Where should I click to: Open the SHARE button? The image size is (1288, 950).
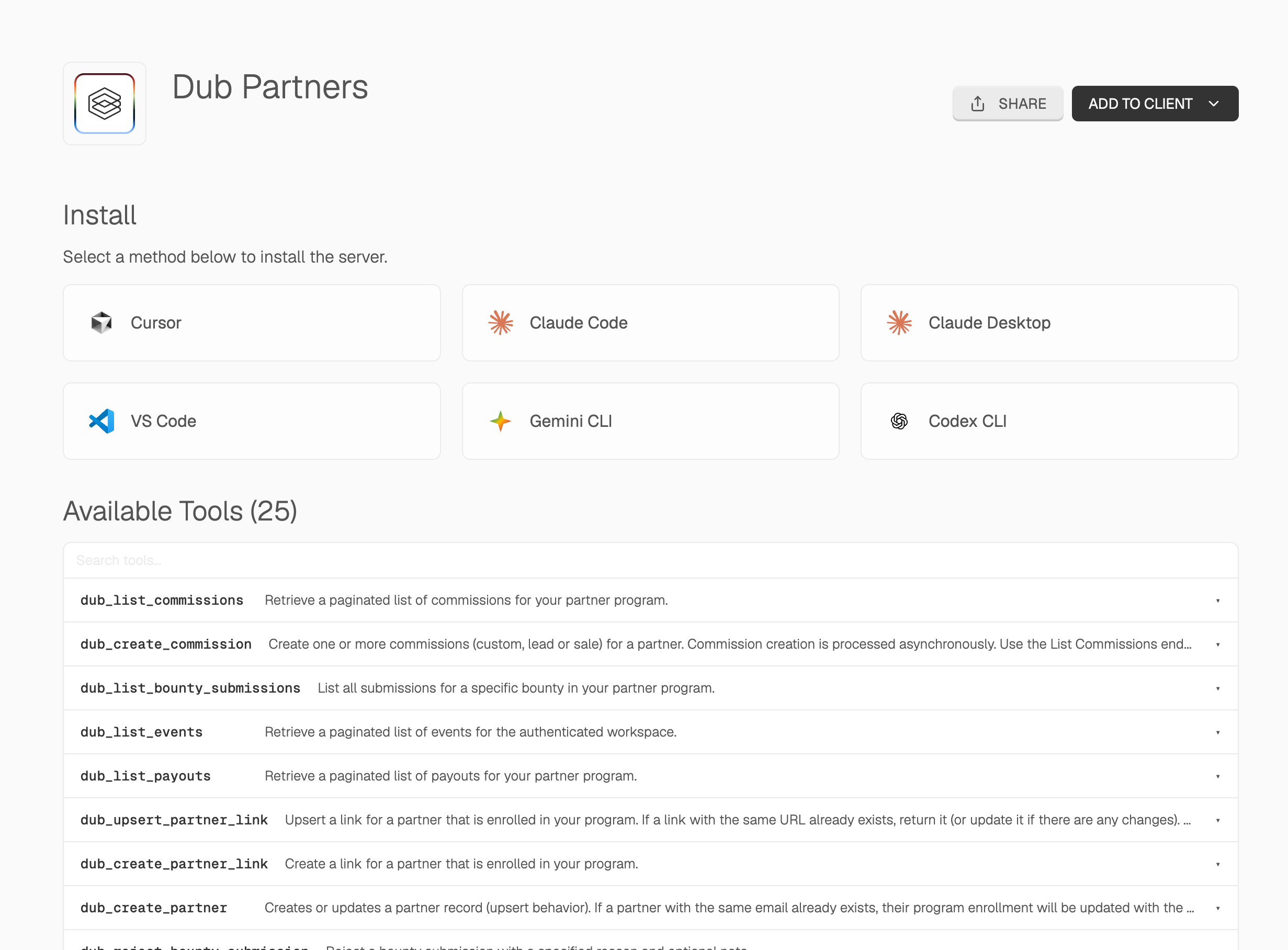tap(1008, 104)
